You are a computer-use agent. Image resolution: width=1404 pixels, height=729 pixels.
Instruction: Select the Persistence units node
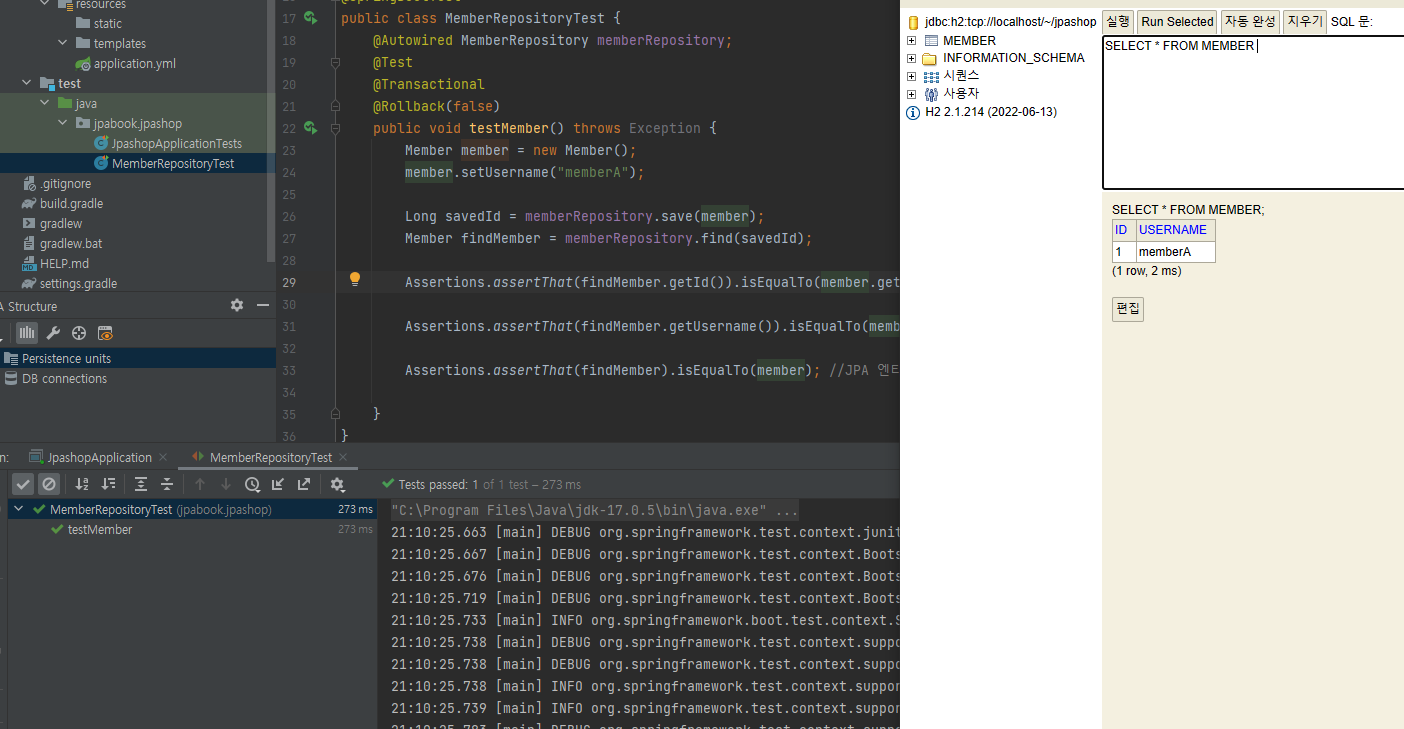pos(66,358)
